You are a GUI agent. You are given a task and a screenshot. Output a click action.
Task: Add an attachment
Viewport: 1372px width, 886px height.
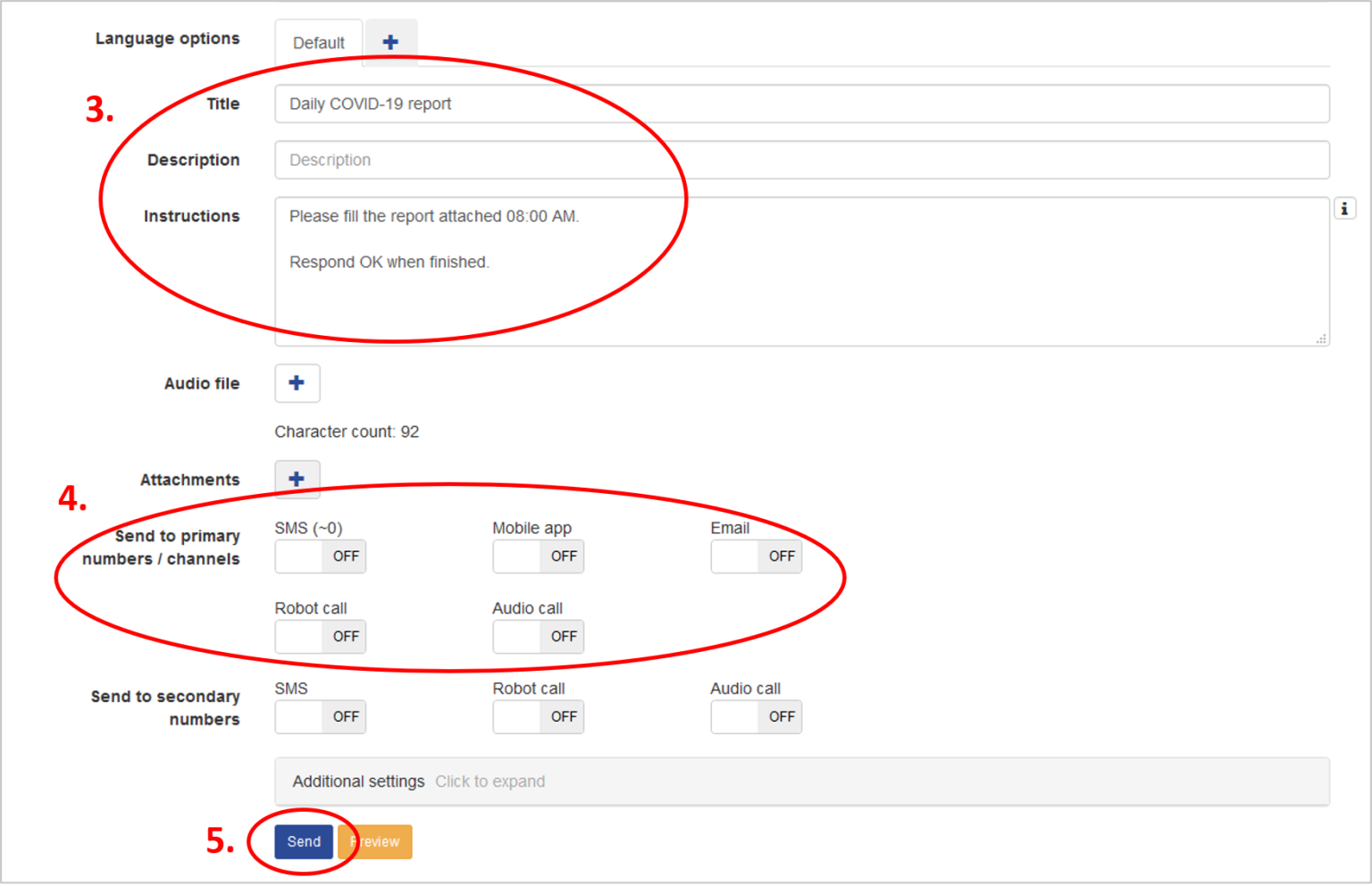pos(297,479)
